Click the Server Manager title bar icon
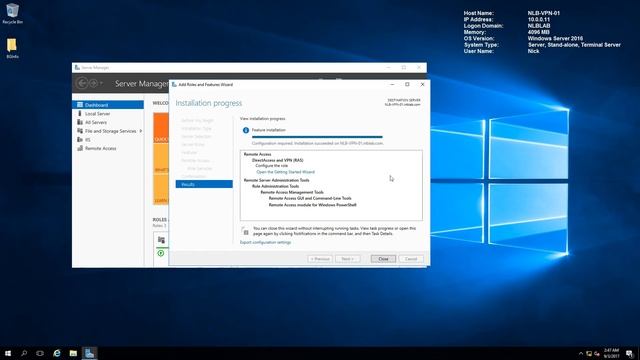This screenshot has width=640, height=360. click(x=77, y=67)
